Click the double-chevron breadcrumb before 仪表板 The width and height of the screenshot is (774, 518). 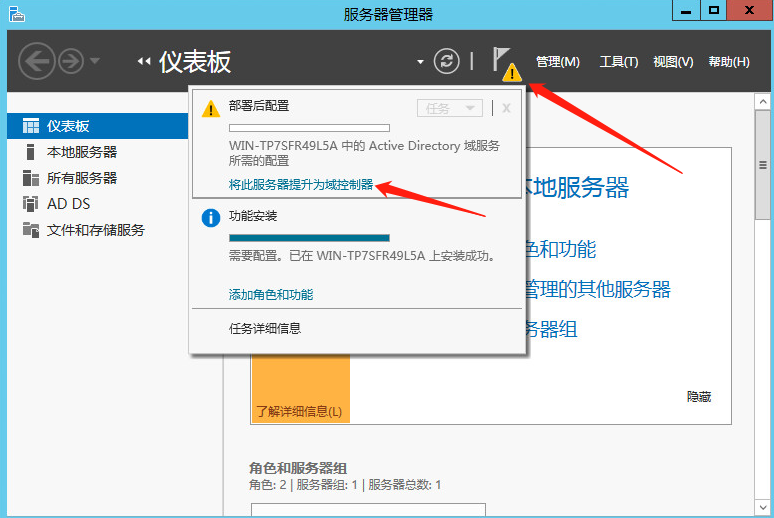click(144, 61)
